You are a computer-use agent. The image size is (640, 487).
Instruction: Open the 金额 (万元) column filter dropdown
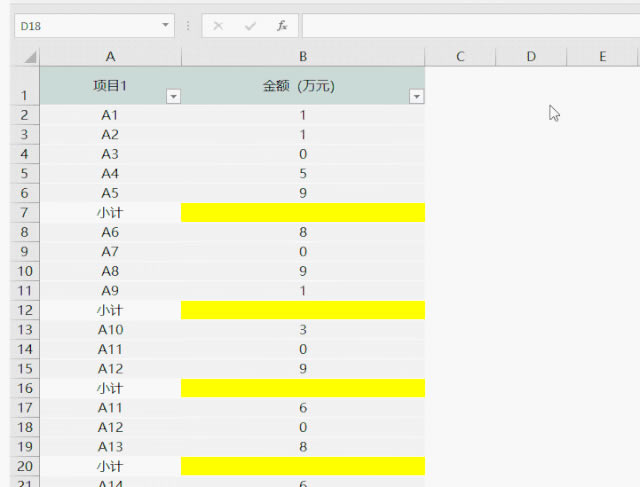point(416,96)
